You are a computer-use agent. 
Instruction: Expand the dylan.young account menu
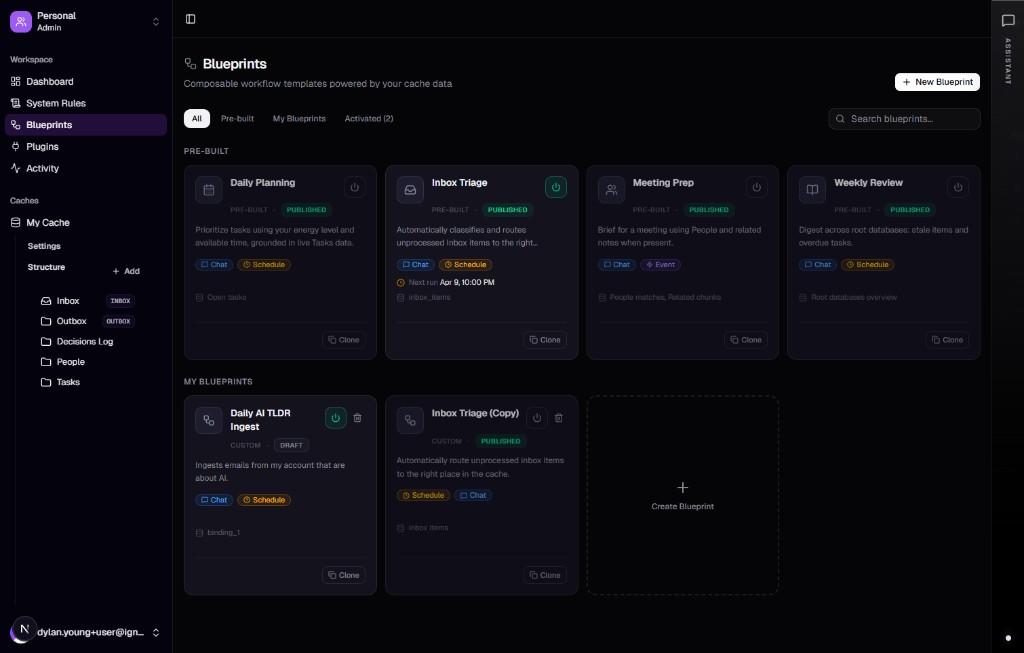(x=85, y=632)
